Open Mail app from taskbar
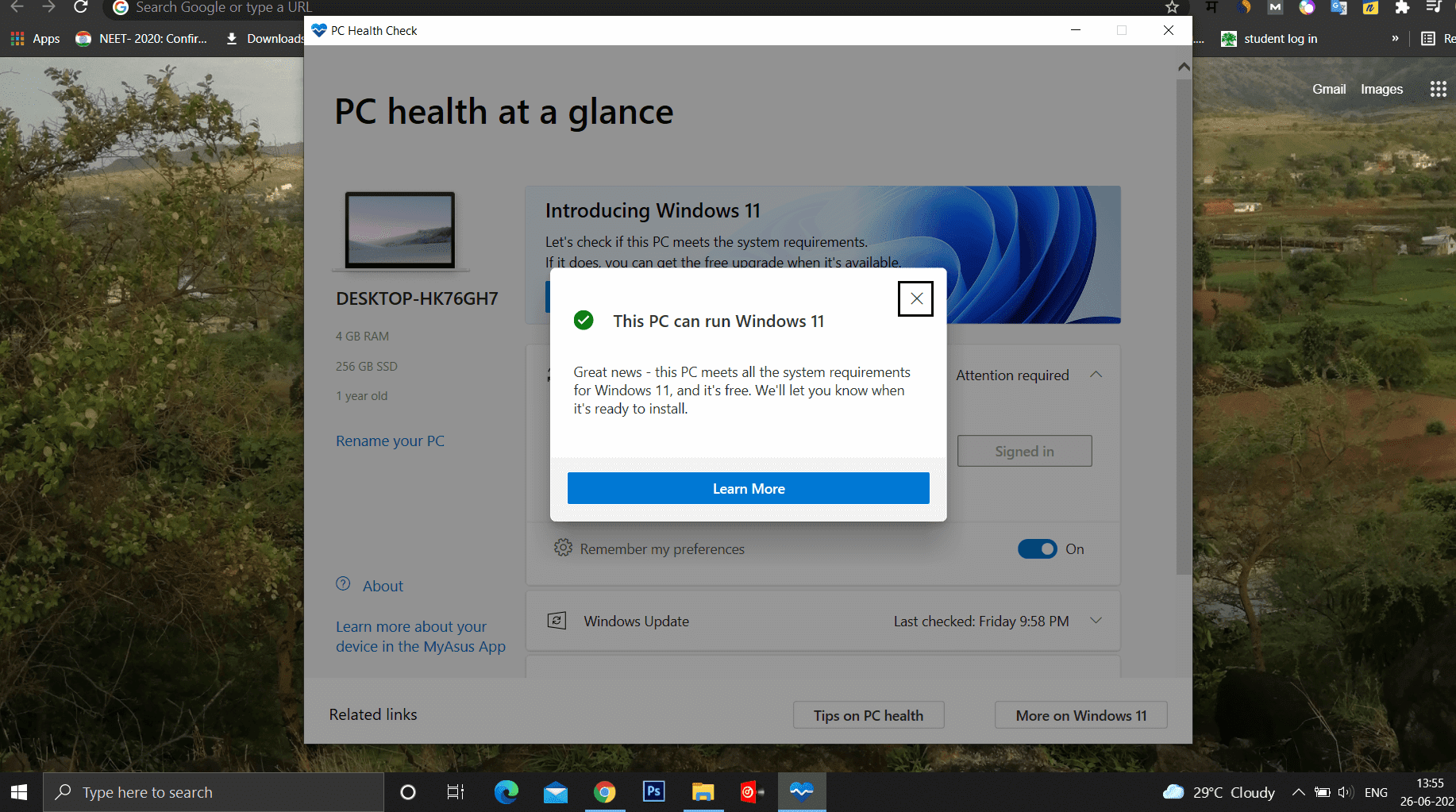1456x812 pixels. point(556,792)
